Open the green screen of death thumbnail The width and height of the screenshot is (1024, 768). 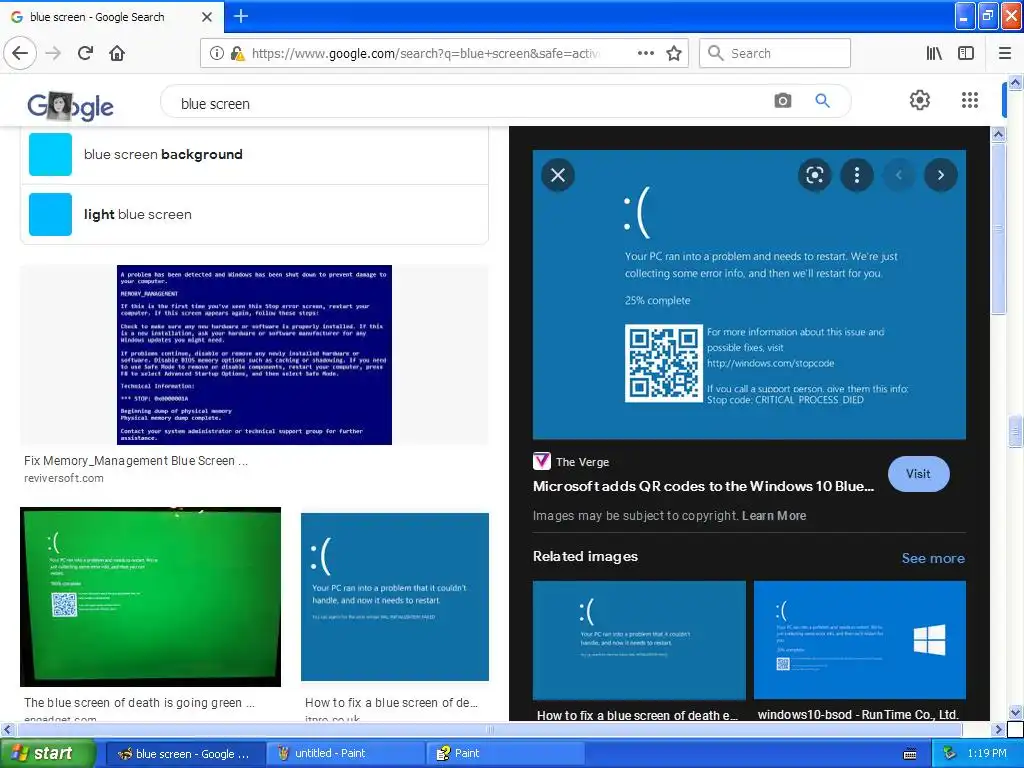pos(150,597)
